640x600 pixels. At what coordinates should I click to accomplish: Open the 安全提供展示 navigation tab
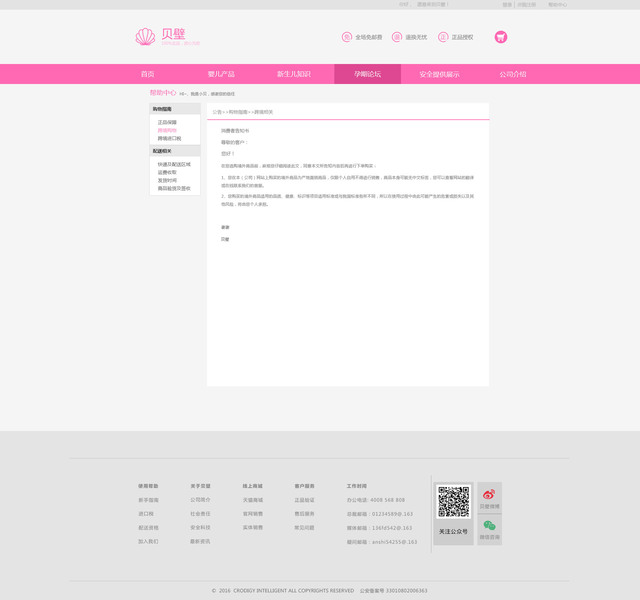coord(440,74)
